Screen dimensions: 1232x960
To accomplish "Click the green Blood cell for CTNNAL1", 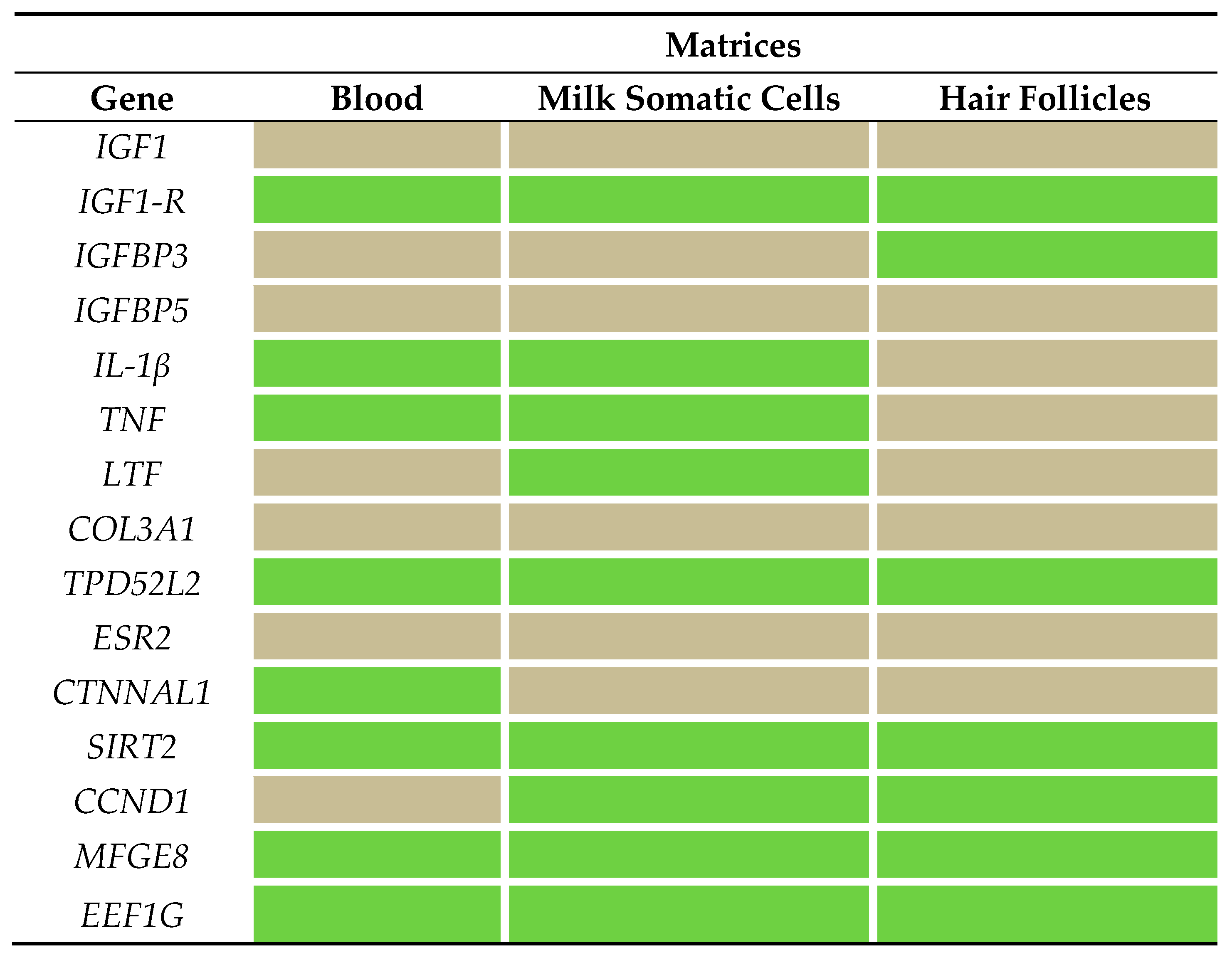I will pyautogui.click(x=377, y=691).
